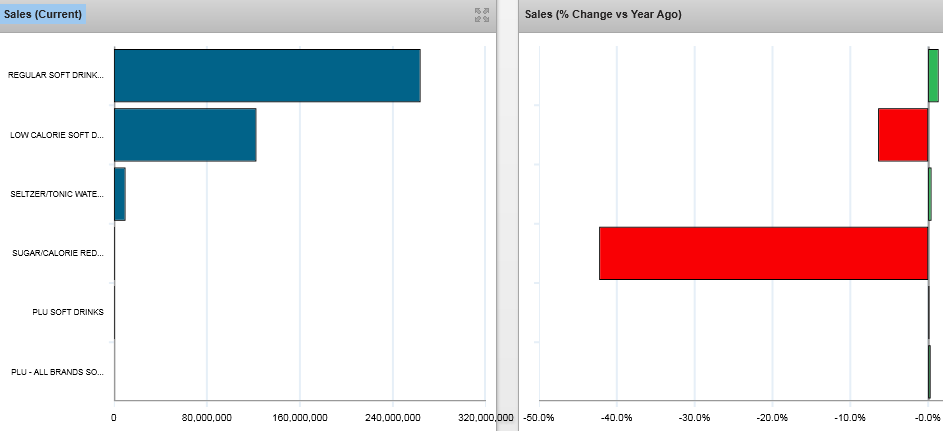Screen dimensions: 943x431
Task: Click the vertical divider between chart panels
Action: 508,215
